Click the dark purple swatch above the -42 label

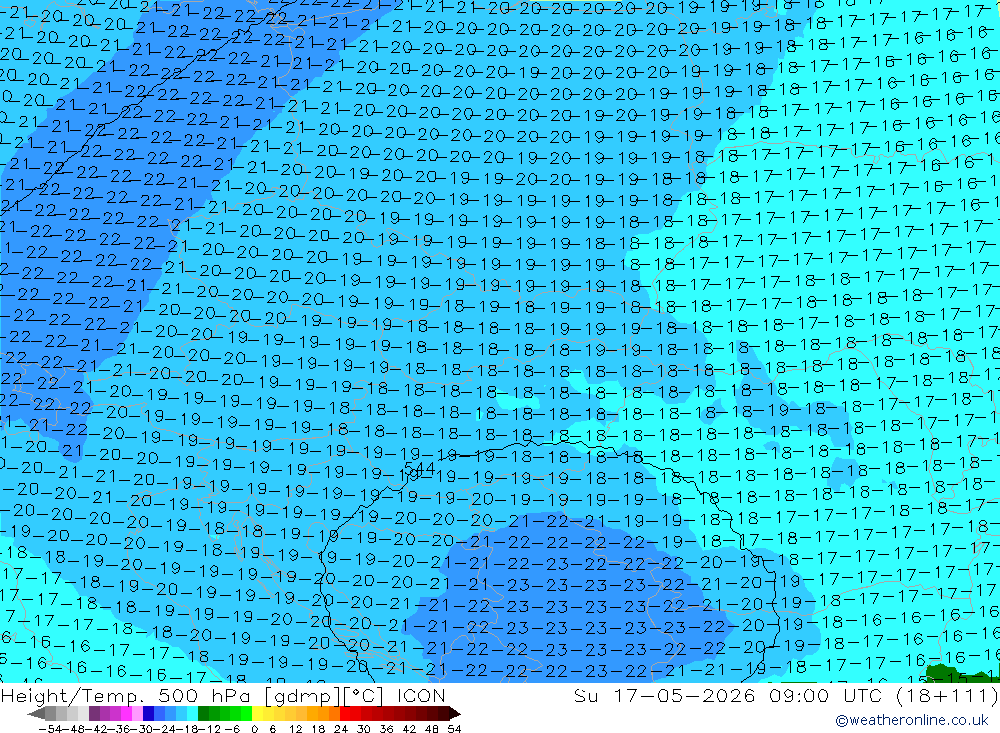click(x=94, y=713)
